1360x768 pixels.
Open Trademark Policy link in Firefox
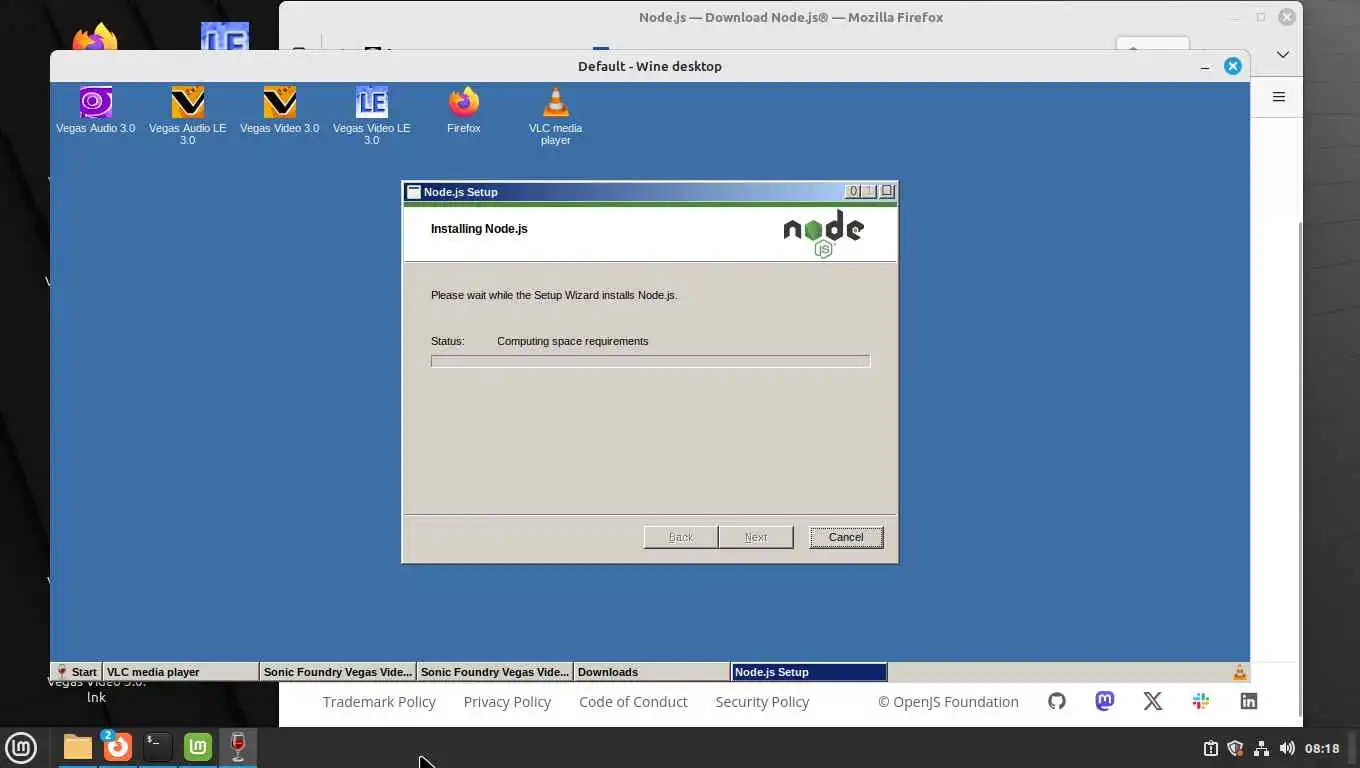[x=379, y=702]
